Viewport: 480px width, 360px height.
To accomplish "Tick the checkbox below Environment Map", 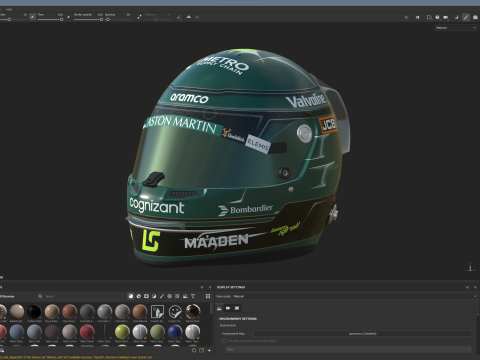I will (224, 341).
